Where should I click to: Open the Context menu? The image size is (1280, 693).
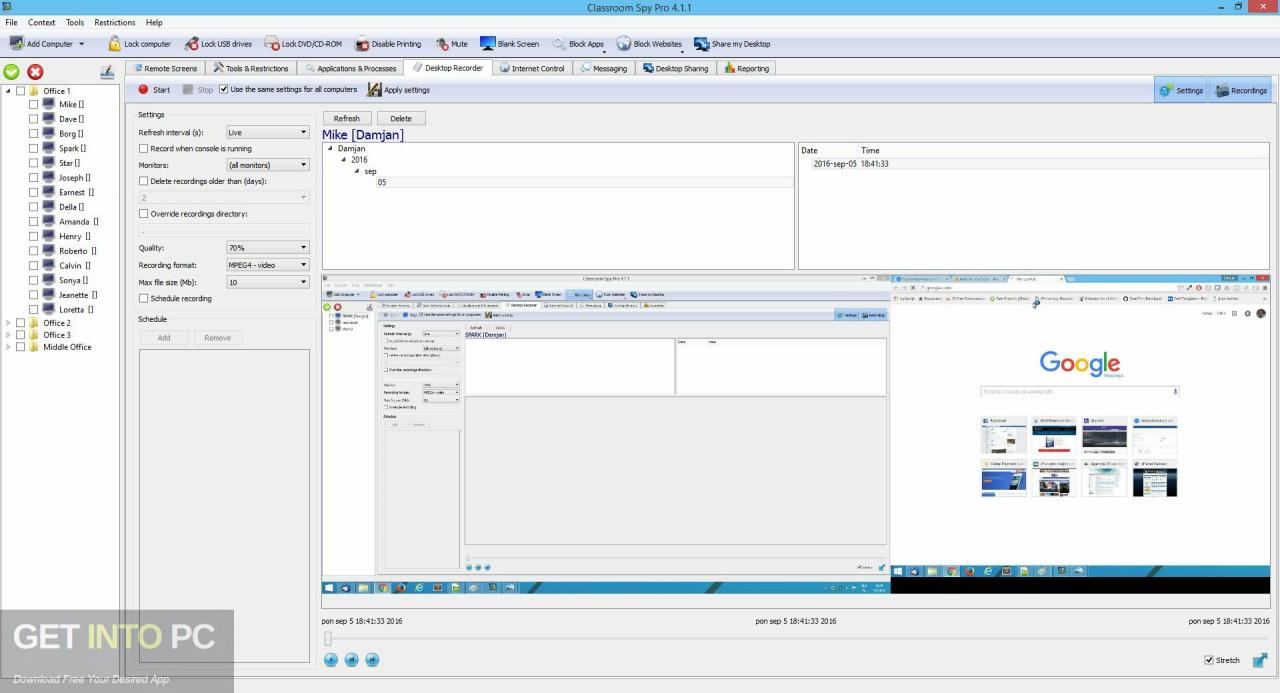42,22
